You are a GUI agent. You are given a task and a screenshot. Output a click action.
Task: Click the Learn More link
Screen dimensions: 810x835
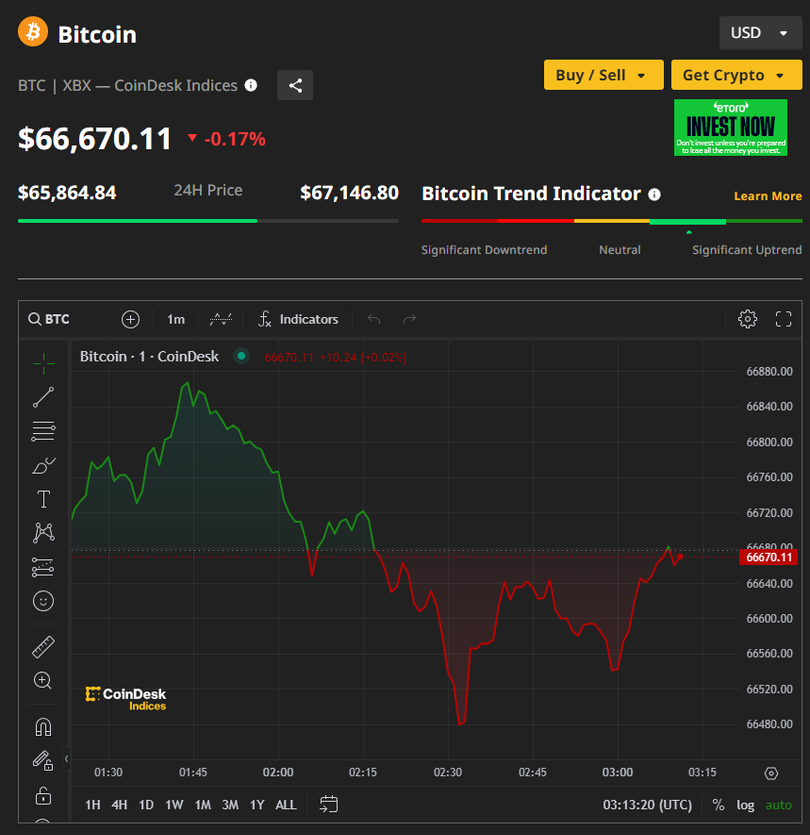(x=767, y=196)
